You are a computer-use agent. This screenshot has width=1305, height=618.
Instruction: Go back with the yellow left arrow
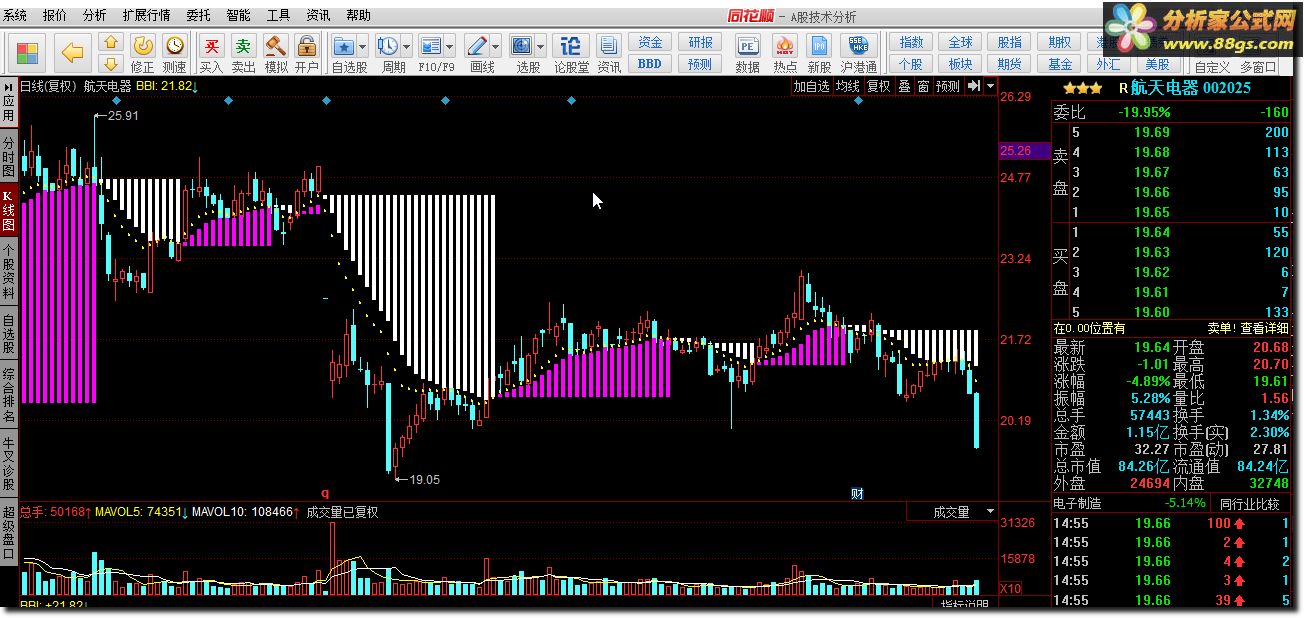click(x=72, y=52)
